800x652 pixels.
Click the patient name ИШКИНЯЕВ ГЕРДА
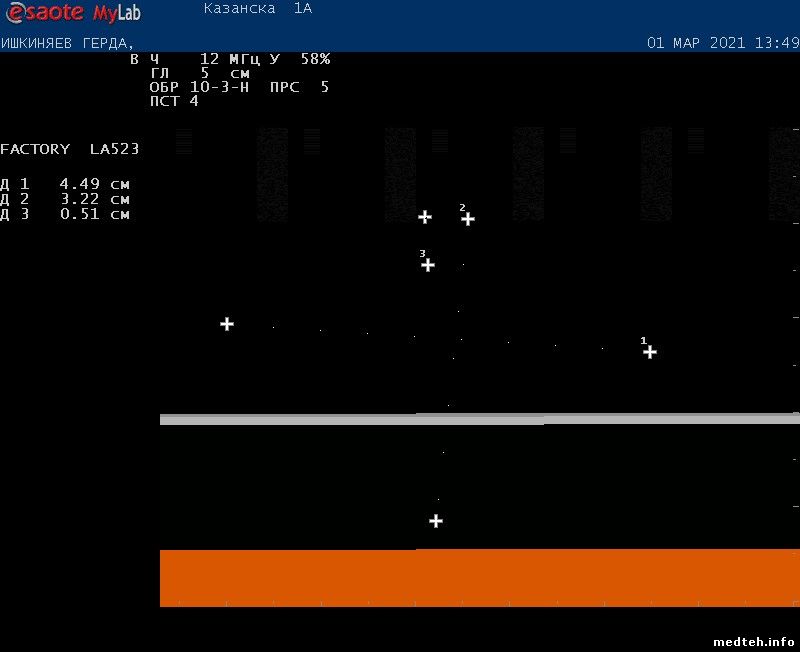66,43
